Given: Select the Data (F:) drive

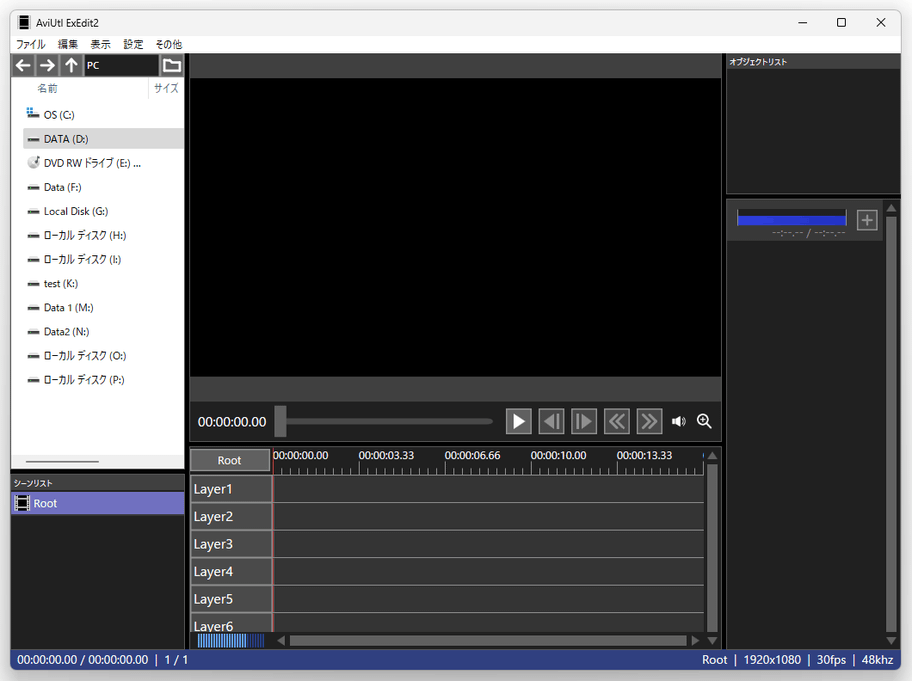Looking at the screenshot, I should pyautogui.click(x=103, y=187).
